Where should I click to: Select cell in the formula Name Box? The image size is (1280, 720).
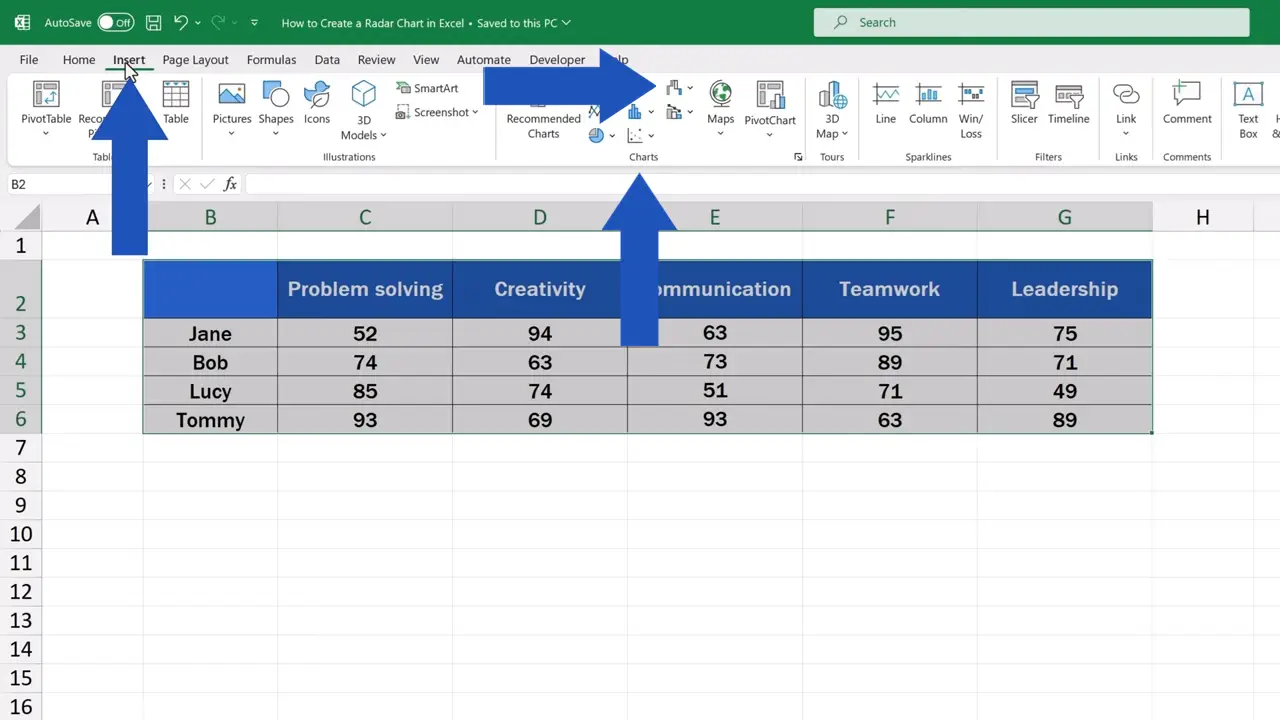coord(60,184)
